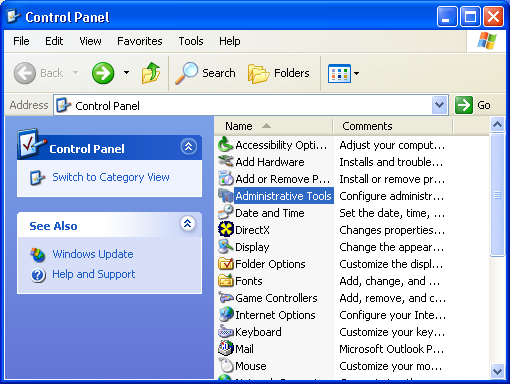Select the Accessibility Options icon

pyautogui.click(x=226, y=145)
